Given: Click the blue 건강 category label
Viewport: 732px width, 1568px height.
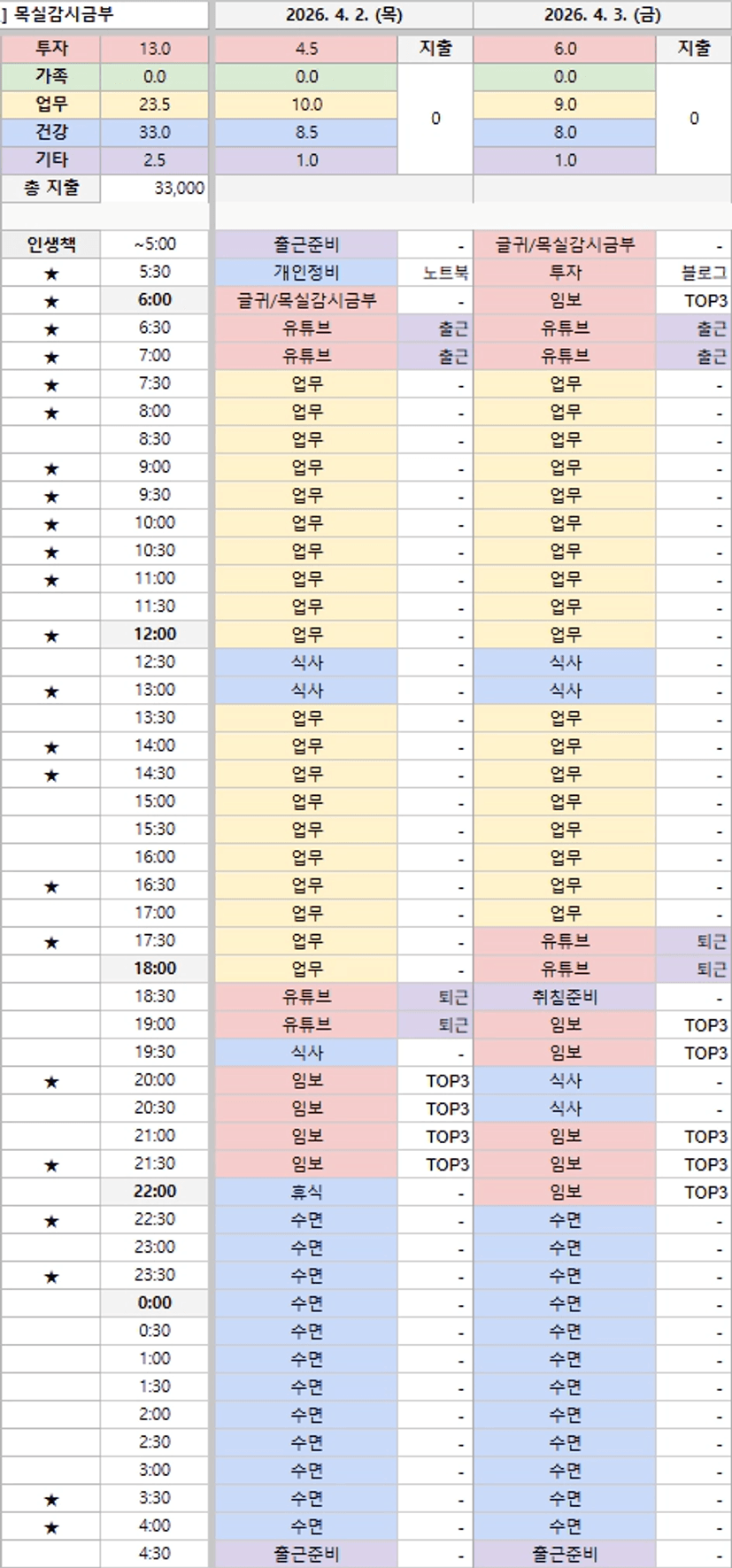Looking at the screenshot, I should click(x=51, y=133).
